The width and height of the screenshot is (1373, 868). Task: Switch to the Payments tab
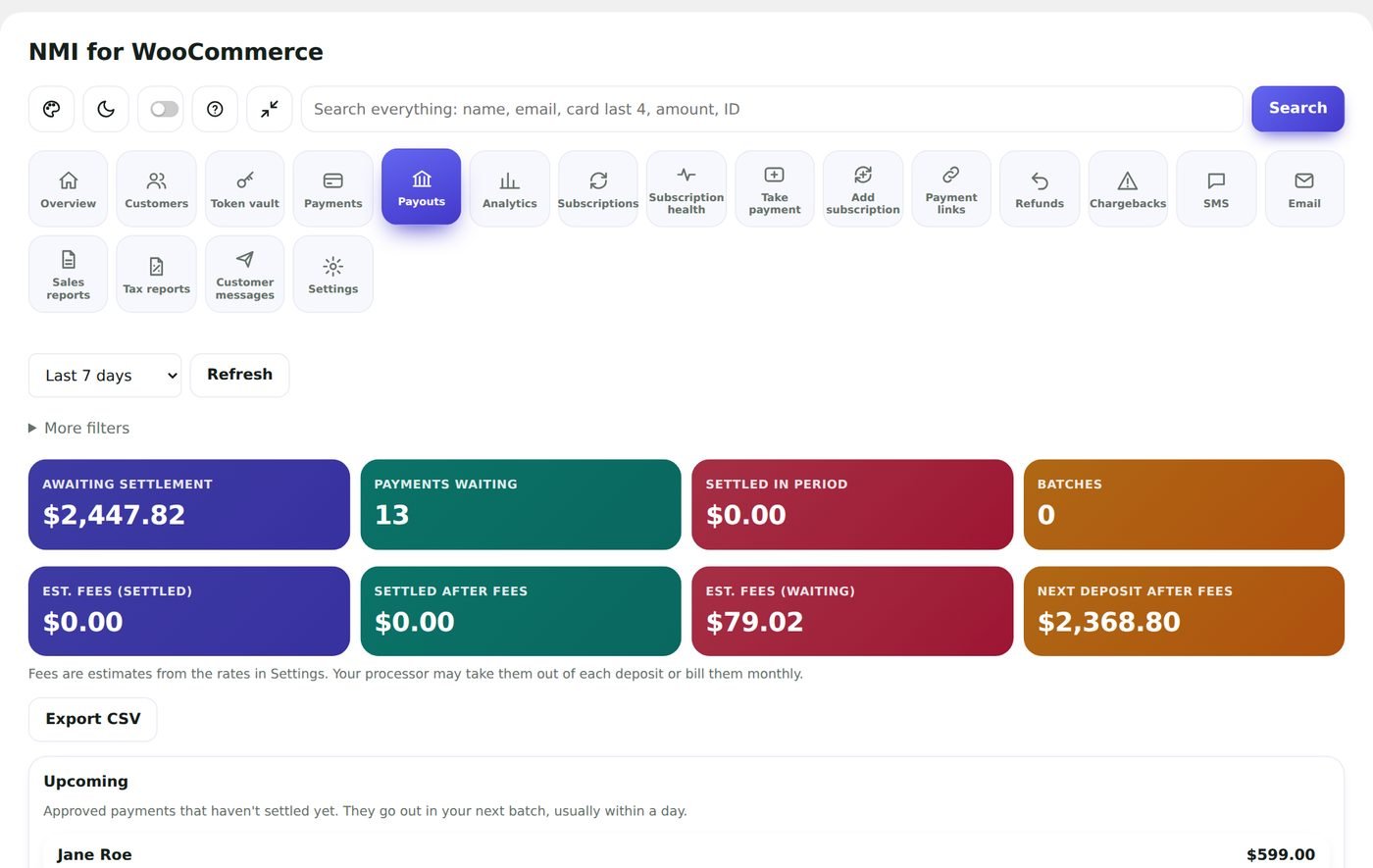[x=333, y=188]
